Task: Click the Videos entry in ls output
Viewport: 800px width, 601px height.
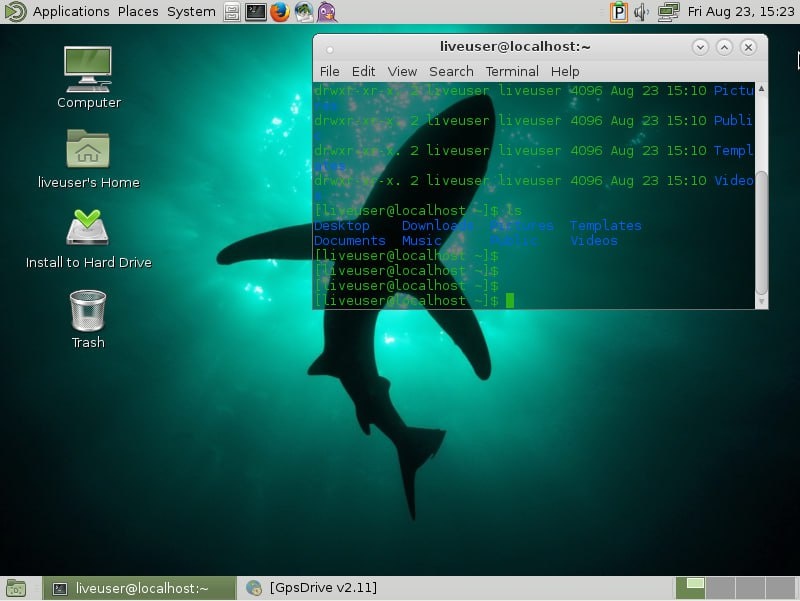Action: click(594, 240)
